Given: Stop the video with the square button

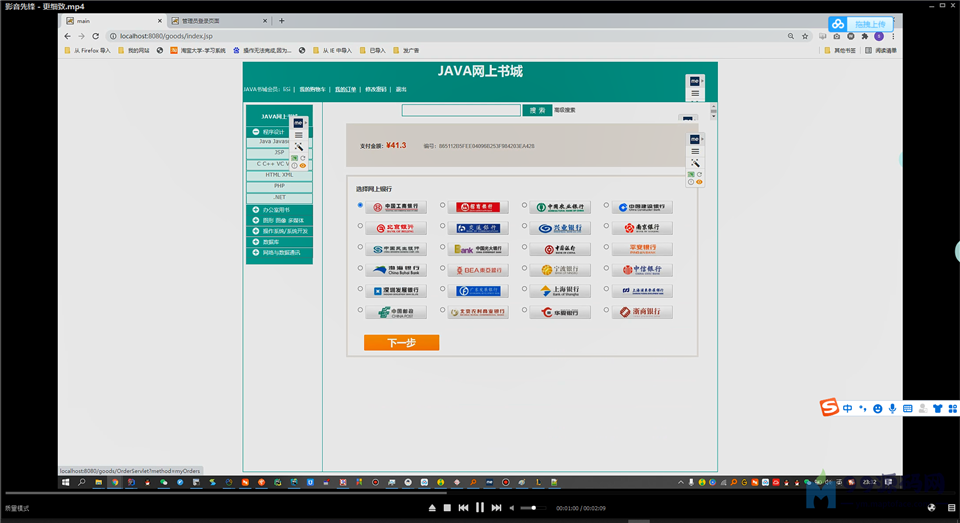Looking at the screenshot, I should click(447, 508).
